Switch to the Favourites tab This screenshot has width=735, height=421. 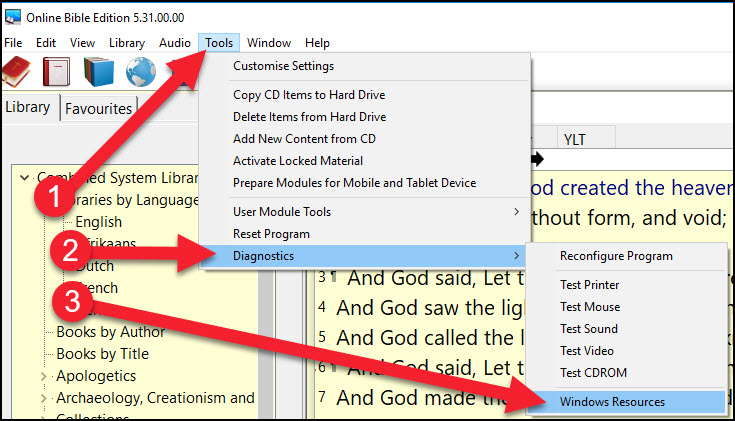point(98,108)
